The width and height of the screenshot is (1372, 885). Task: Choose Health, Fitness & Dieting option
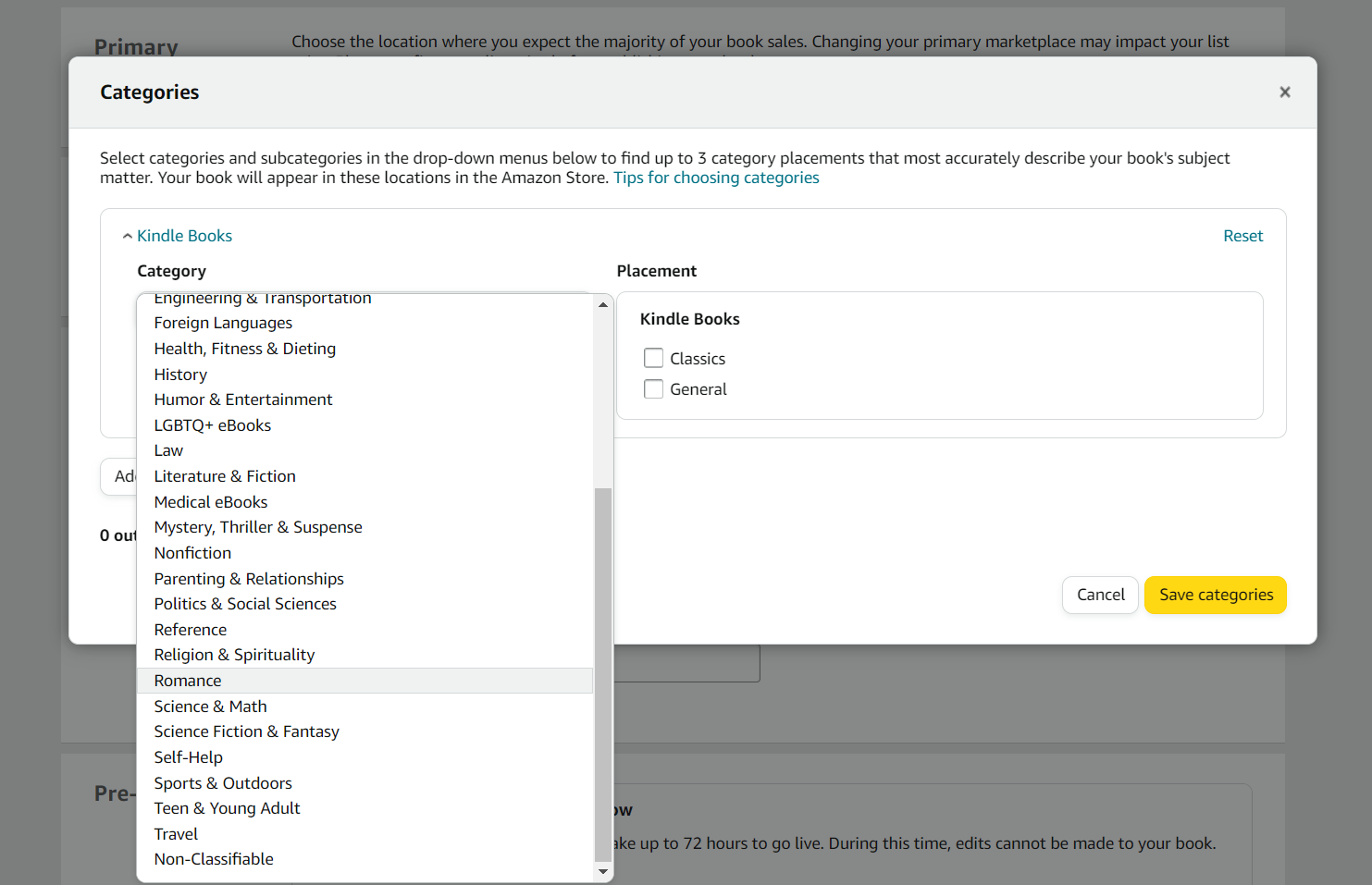point(244,349)
